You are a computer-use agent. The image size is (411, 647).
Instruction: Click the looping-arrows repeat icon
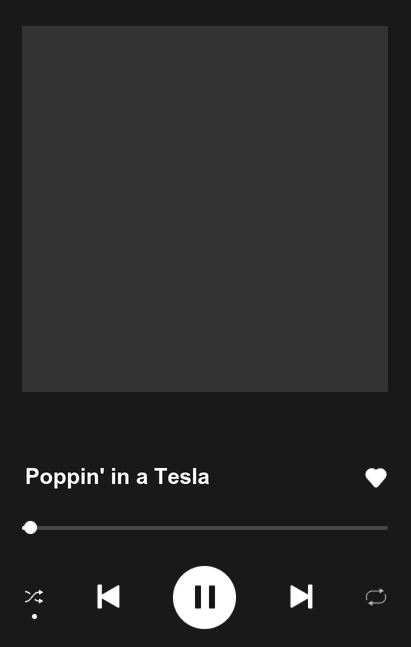(376, 597)
